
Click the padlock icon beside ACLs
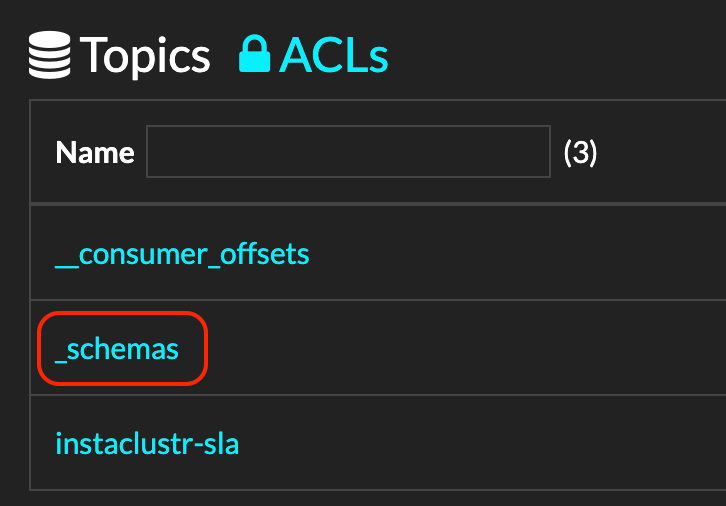254,53
